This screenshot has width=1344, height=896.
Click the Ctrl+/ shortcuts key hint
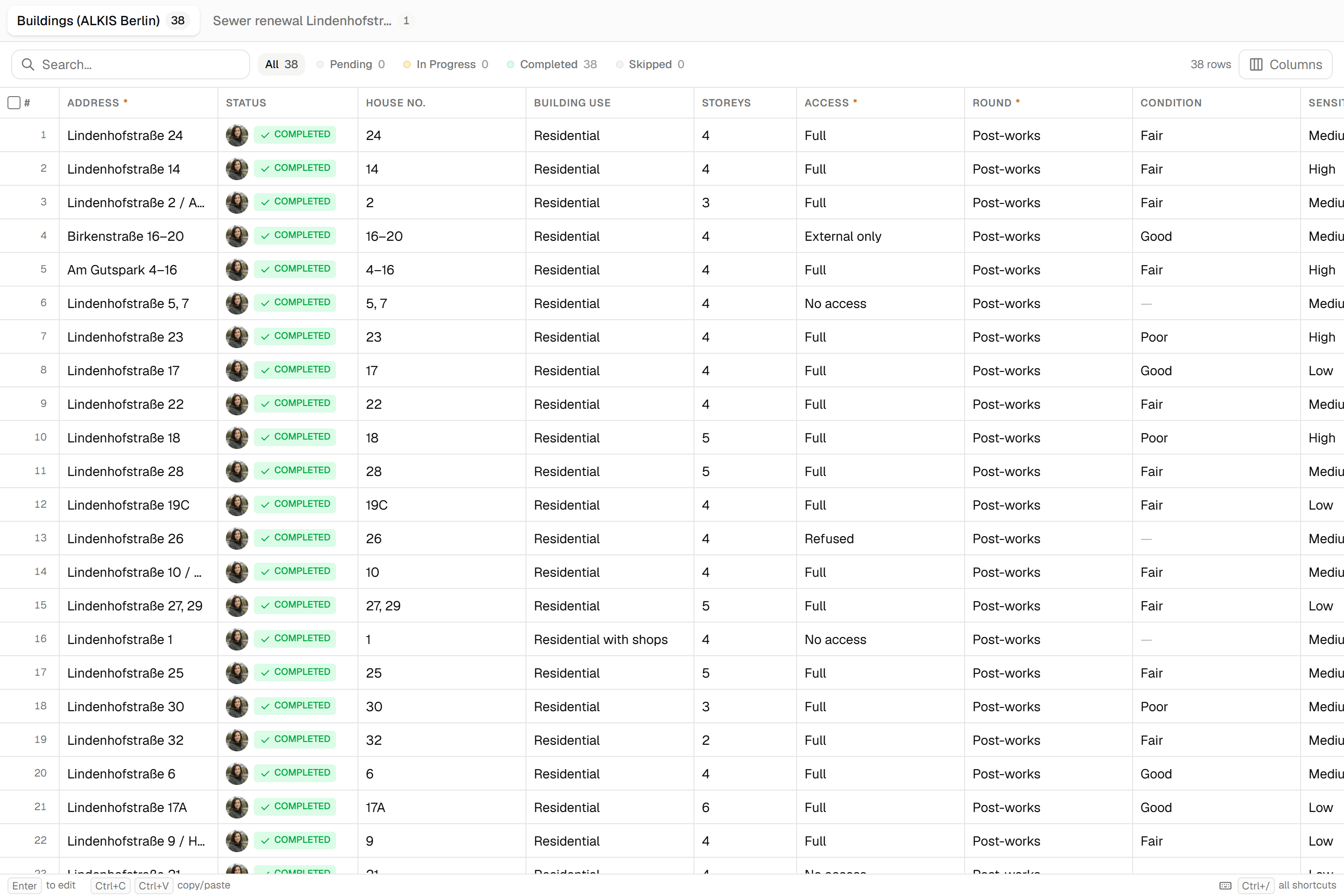(x=1255, y=886)
